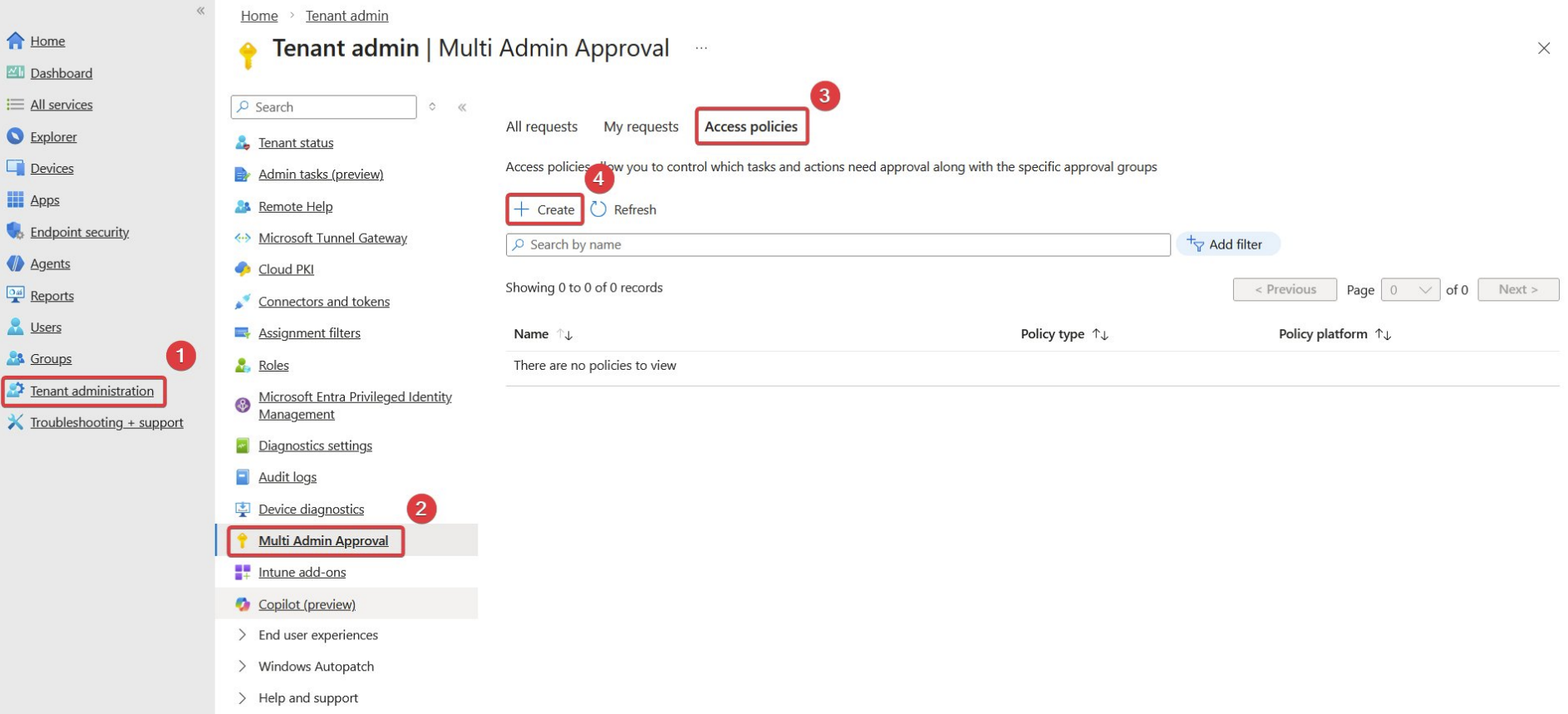Sort by the Policy type column
Image resolution: width=1568 pixels, height=714 pixels.
pyautogui.click(x=1100, y=334)
